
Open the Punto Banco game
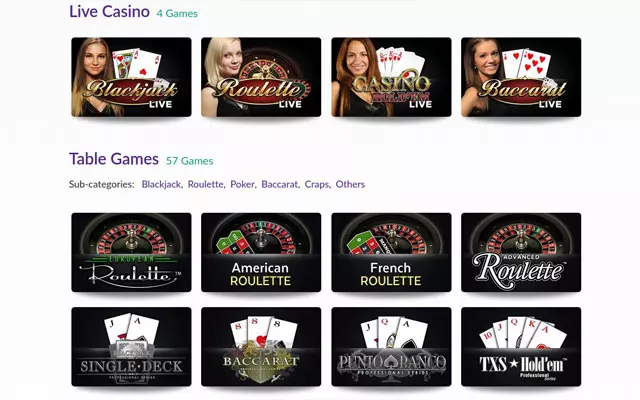(x=391, y=347)
